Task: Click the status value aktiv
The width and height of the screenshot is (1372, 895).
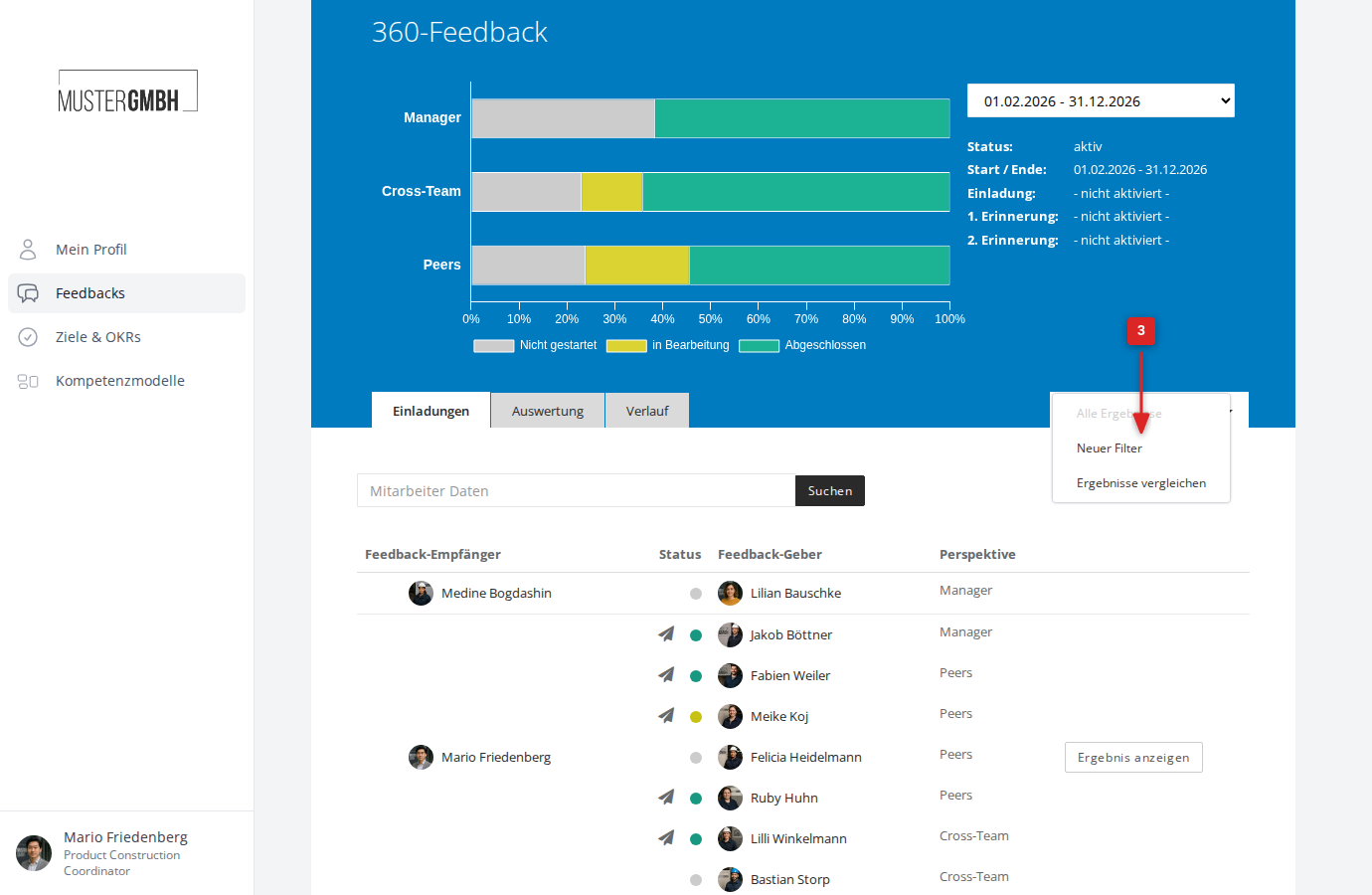Action: click(1088, 147)
